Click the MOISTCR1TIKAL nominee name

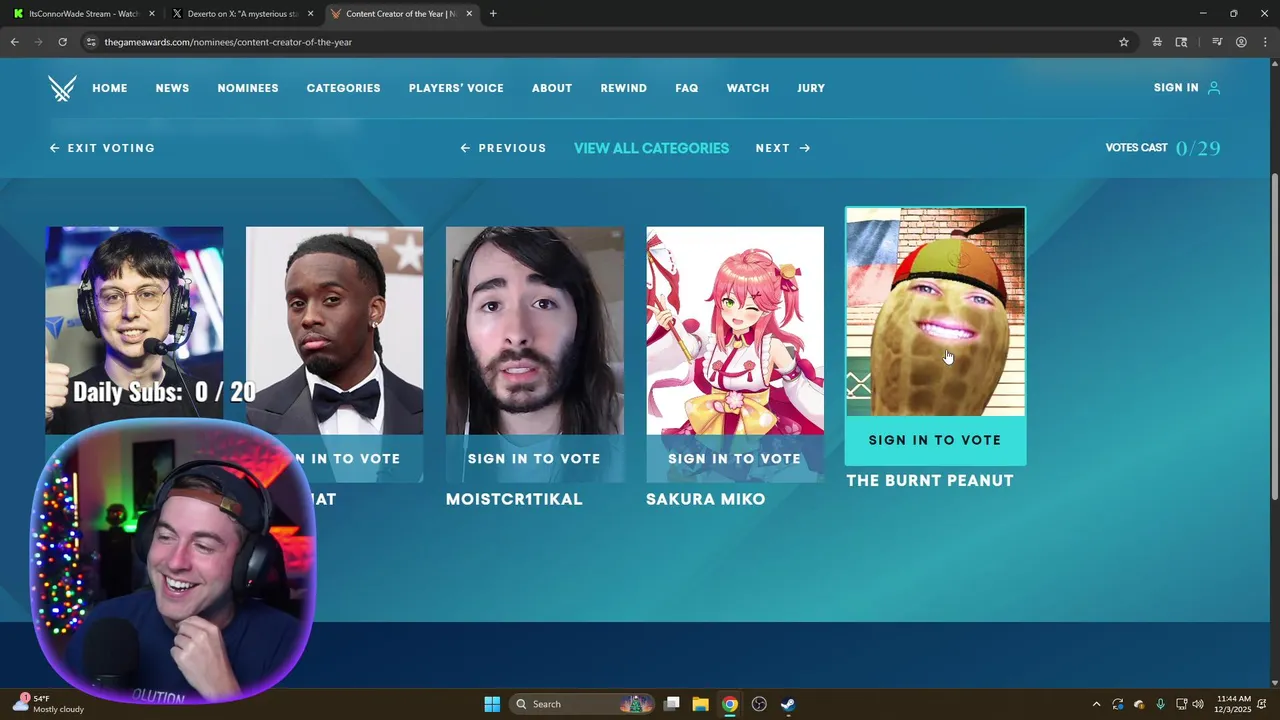pyautogui.click(x=514, y=499)
